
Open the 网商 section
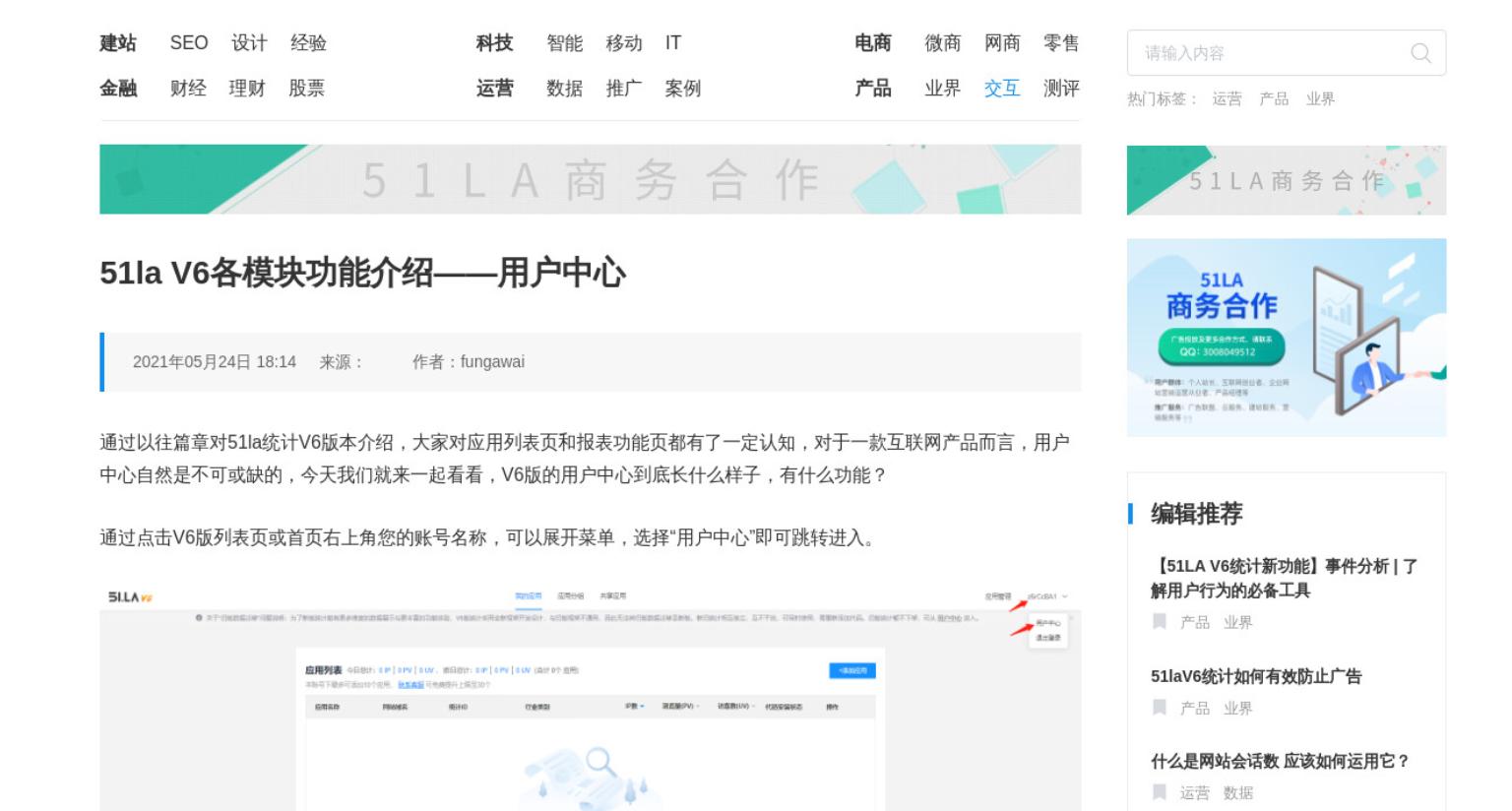1002,43
